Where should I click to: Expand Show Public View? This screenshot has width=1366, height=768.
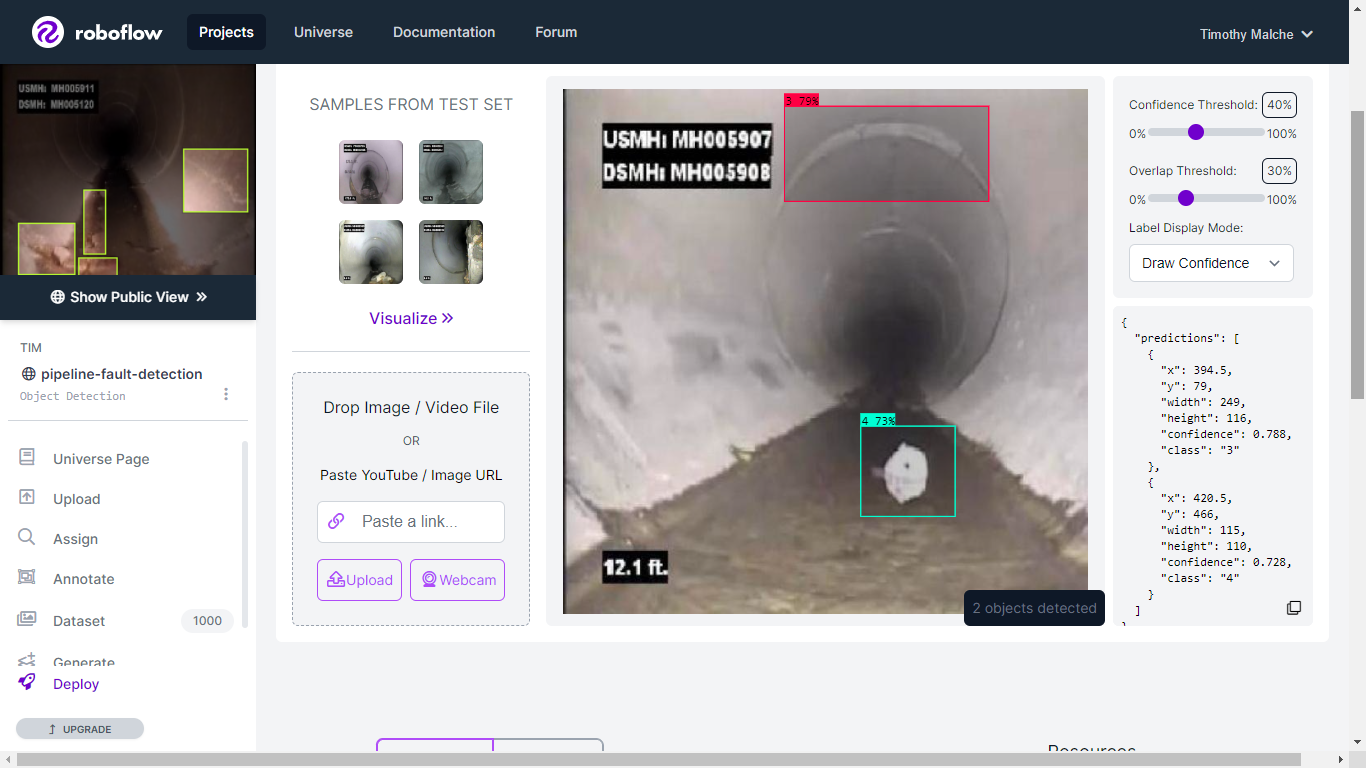click(x=128, y=297)
